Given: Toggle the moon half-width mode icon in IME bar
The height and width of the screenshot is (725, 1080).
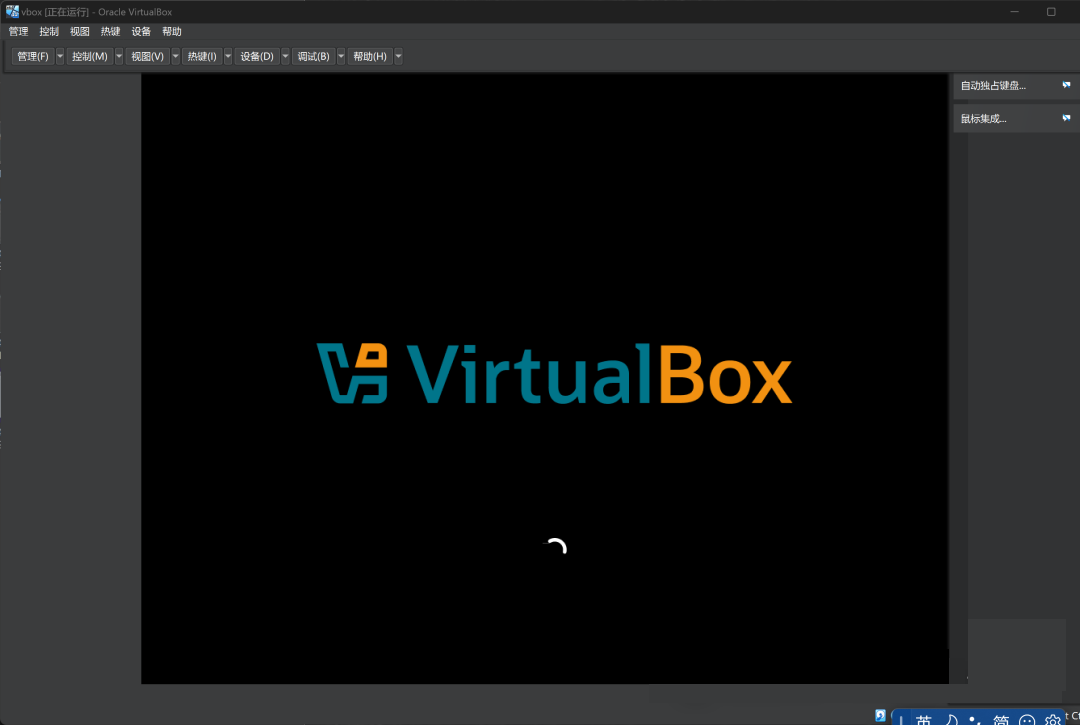Looking at the screenshot, I should 951,719.
